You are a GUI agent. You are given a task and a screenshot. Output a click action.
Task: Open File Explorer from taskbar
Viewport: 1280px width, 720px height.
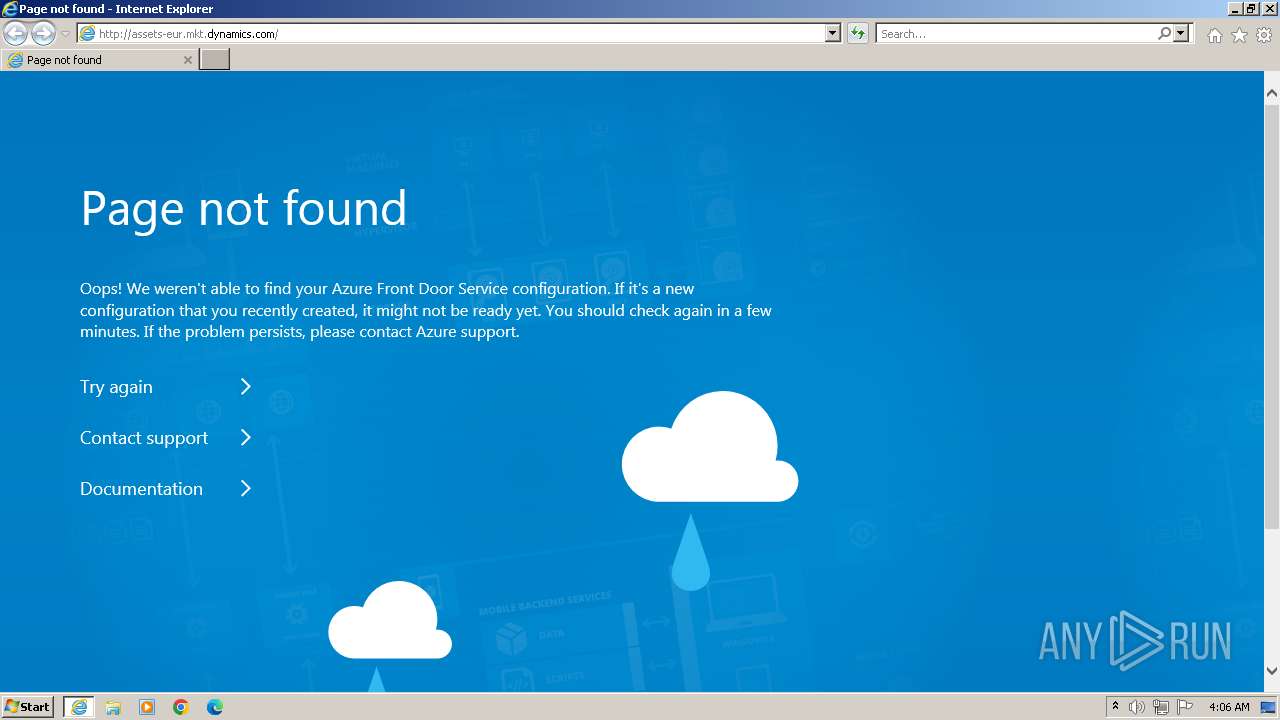click(x=113, y=707)
